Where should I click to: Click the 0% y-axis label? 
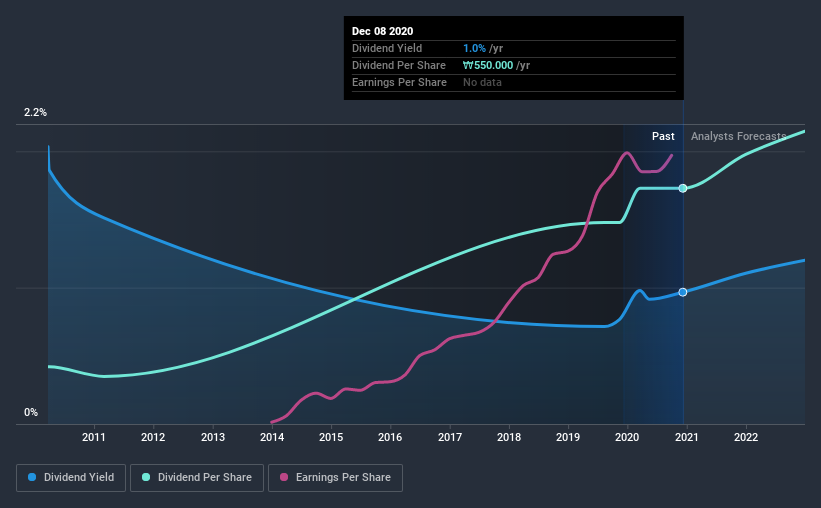point(31,413)
